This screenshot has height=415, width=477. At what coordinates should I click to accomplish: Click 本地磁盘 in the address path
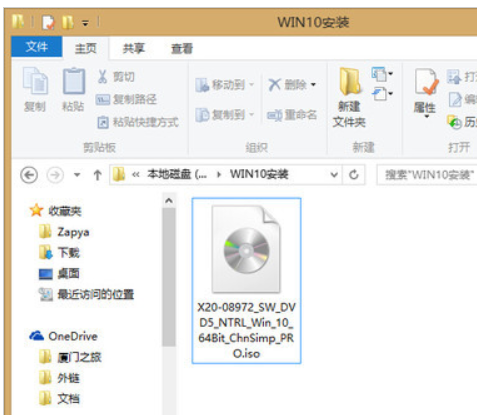tap(177, 174)
